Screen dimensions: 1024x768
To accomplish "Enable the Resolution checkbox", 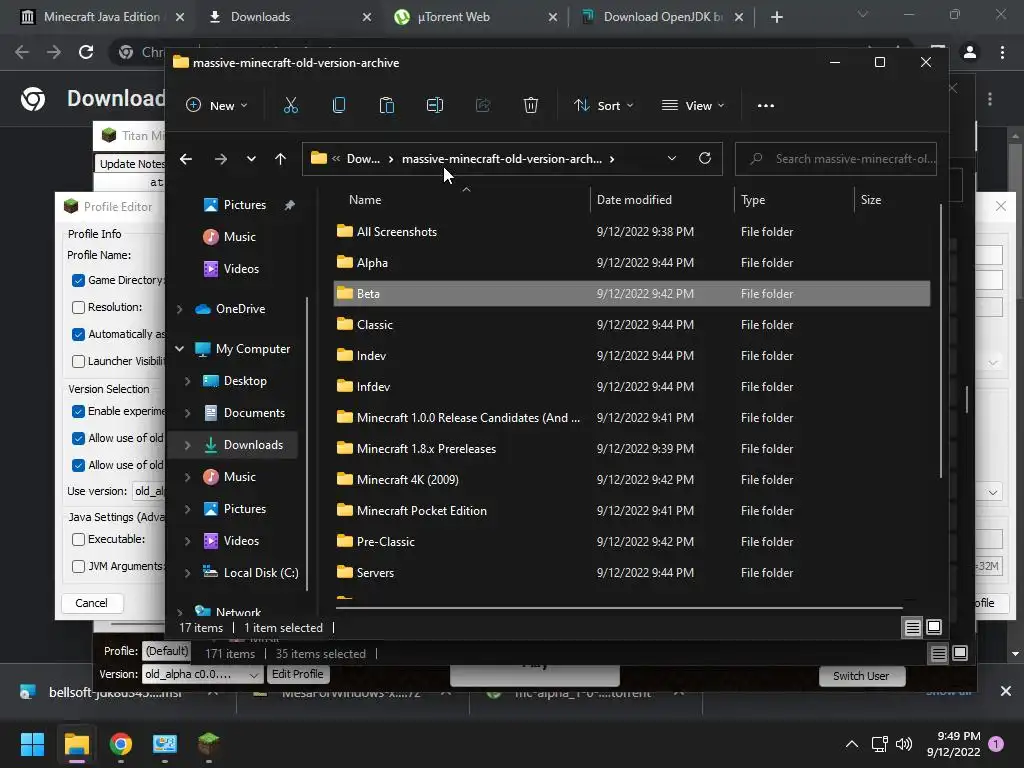I will point(78,307).
